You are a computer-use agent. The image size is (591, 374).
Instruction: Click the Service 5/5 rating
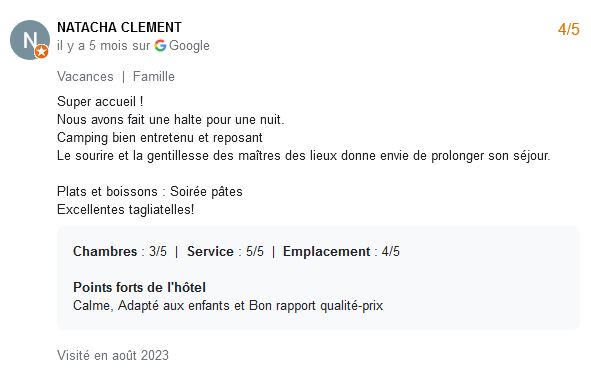225,251
